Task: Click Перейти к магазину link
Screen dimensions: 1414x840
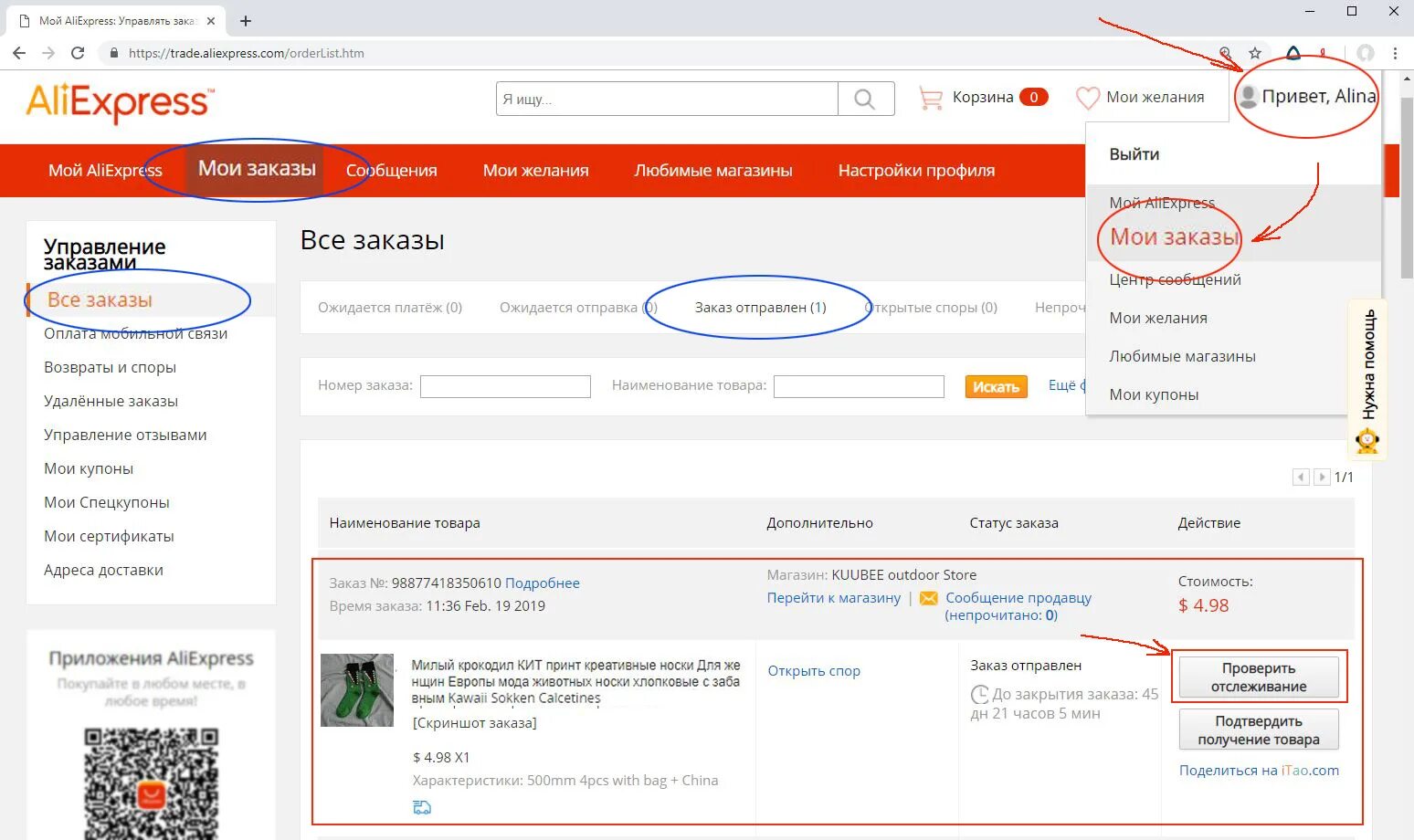Action: pos(834,598)
